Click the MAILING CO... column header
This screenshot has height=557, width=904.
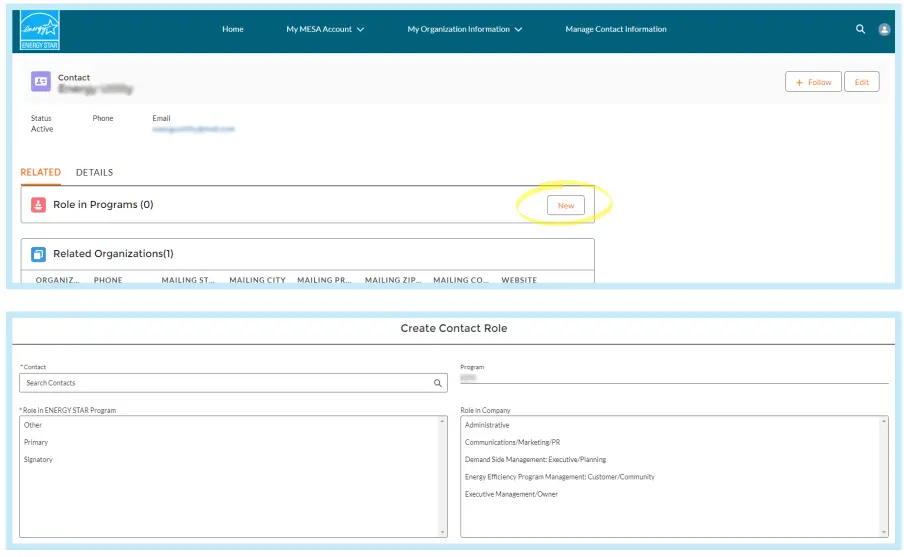(461, 280)
